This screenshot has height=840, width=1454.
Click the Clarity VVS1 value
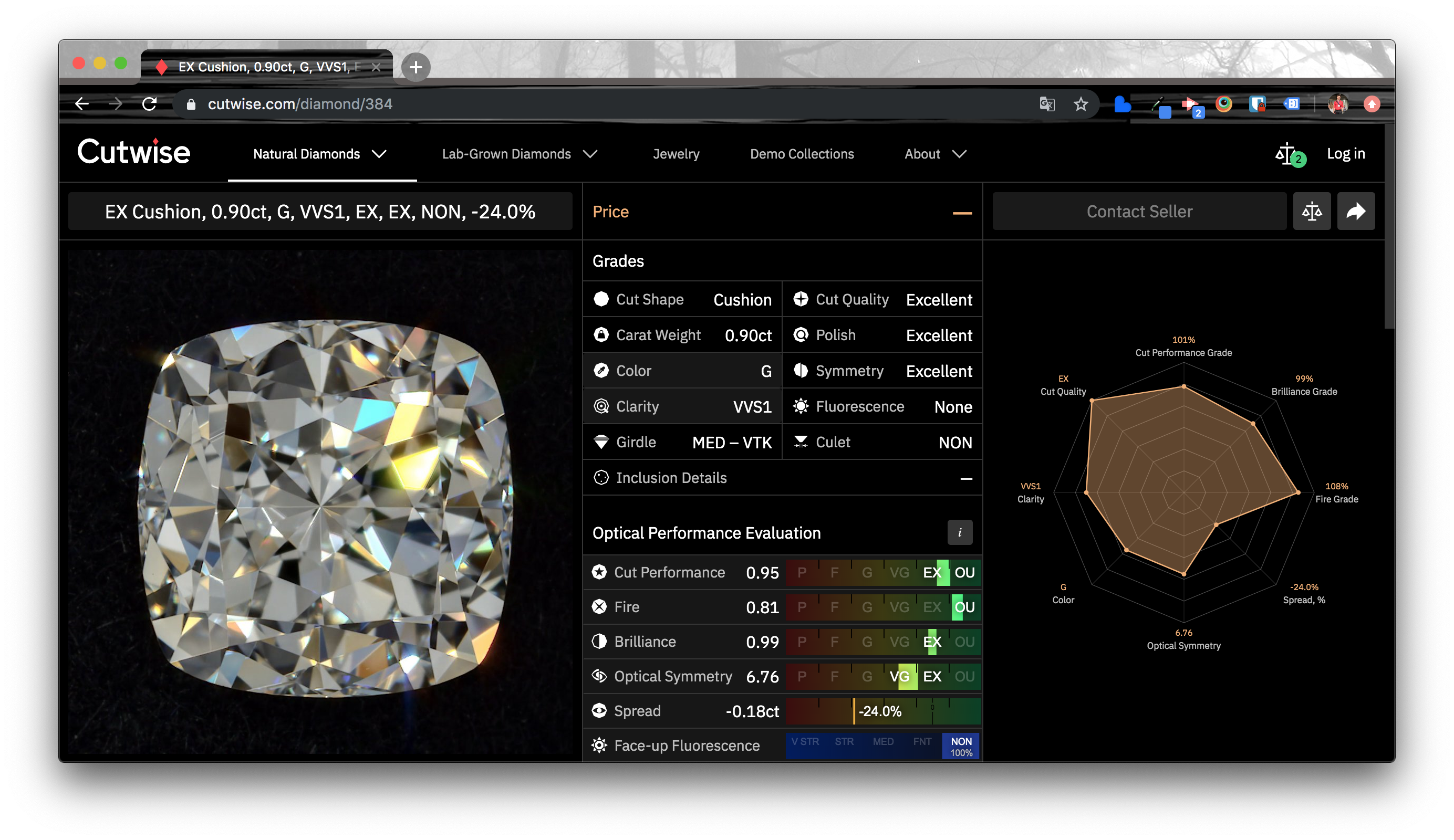(752, 407)
